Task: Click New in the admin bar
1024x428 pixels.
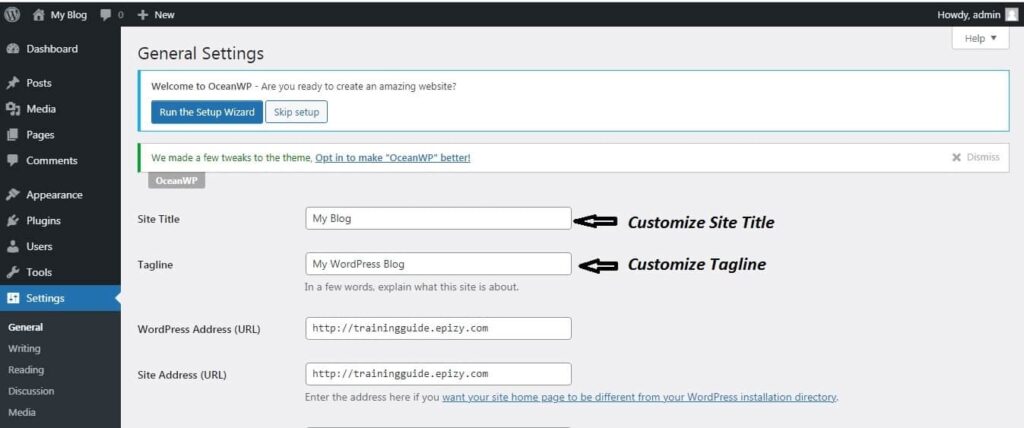Action: tap(165, 14)
